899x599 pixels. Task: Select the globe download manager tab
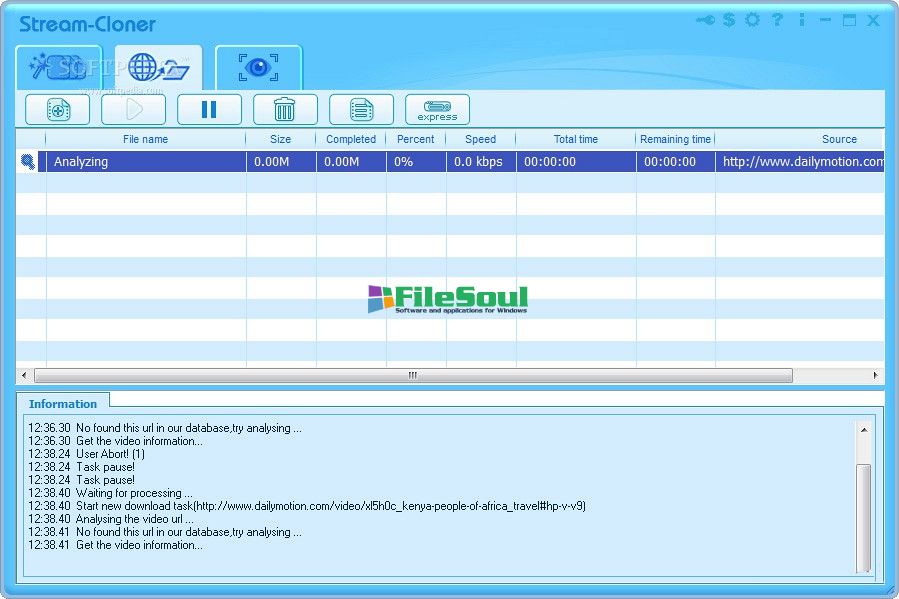click(x=158, y=68)
